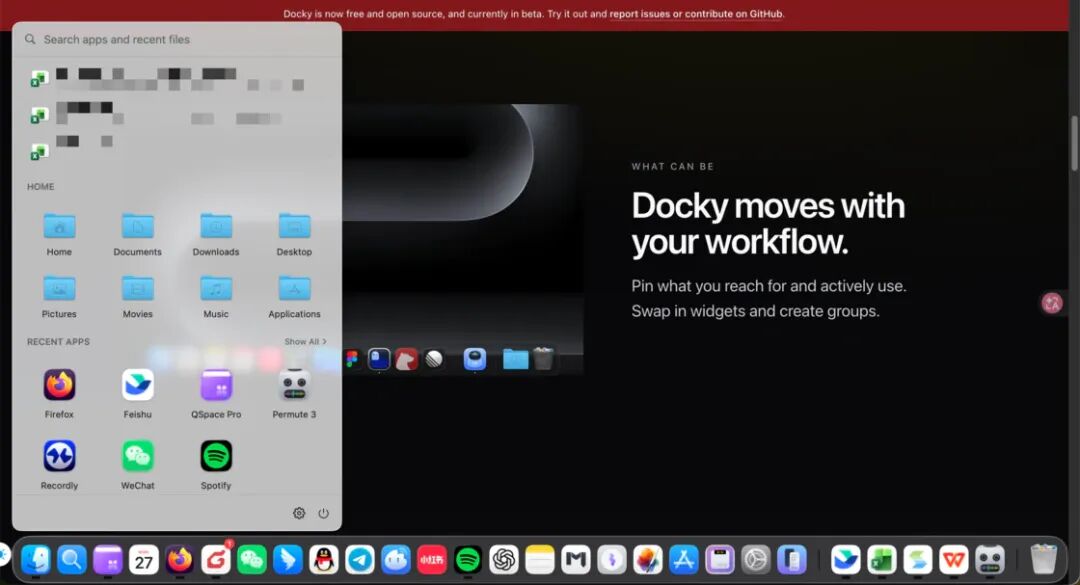This screenshot has width=1080, height=585.
Task: Open the Calendar icon showing 27 in the Dock
Action: 144,560
